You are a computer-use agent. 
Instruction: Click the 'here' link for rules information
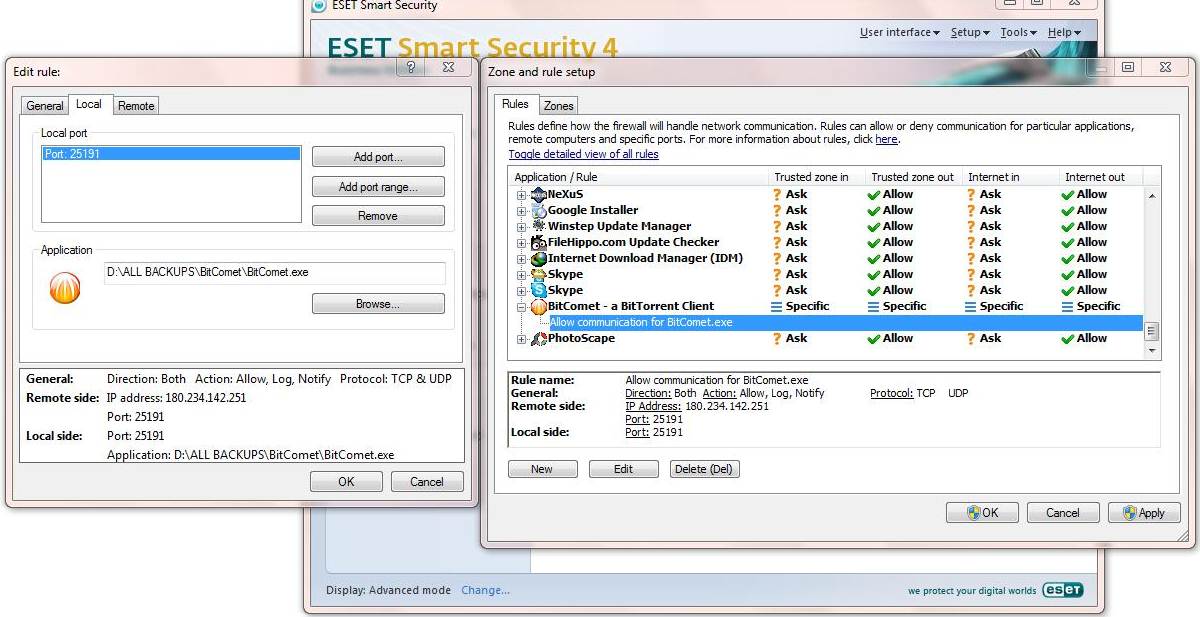887,140
